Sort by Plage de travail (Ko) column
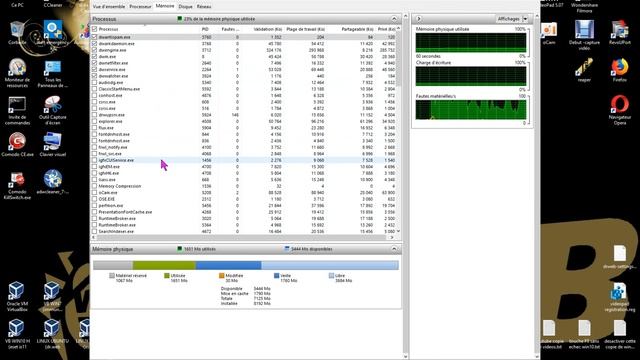 coord(305,29)
